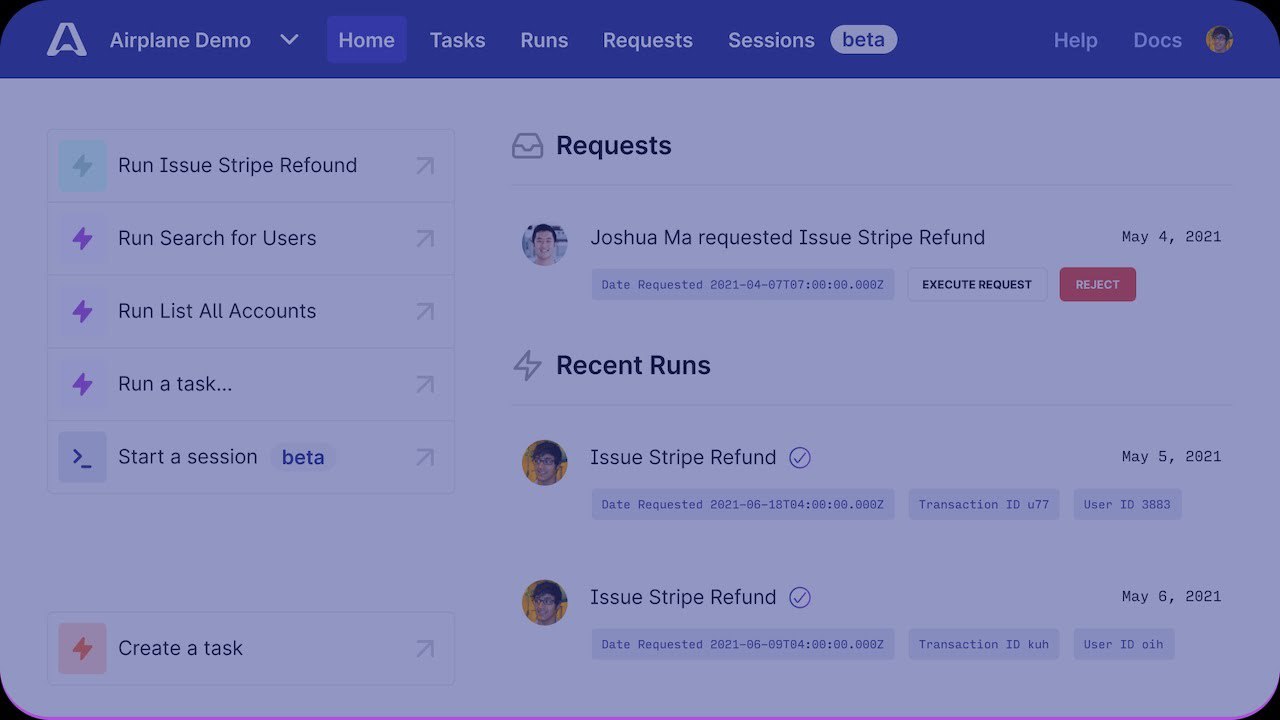Click arrow icon on Start a session row
The width and height of the screenshot is (1280, 720).
[425, 458]
